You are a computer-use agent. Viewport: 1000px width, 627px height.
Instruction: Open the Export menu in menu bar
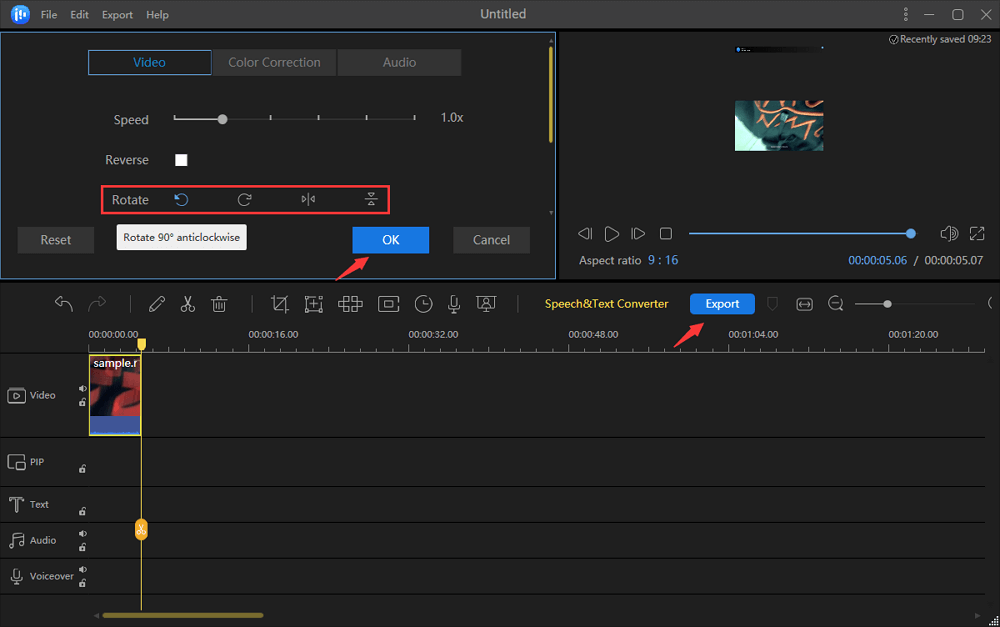coord(117,15)
